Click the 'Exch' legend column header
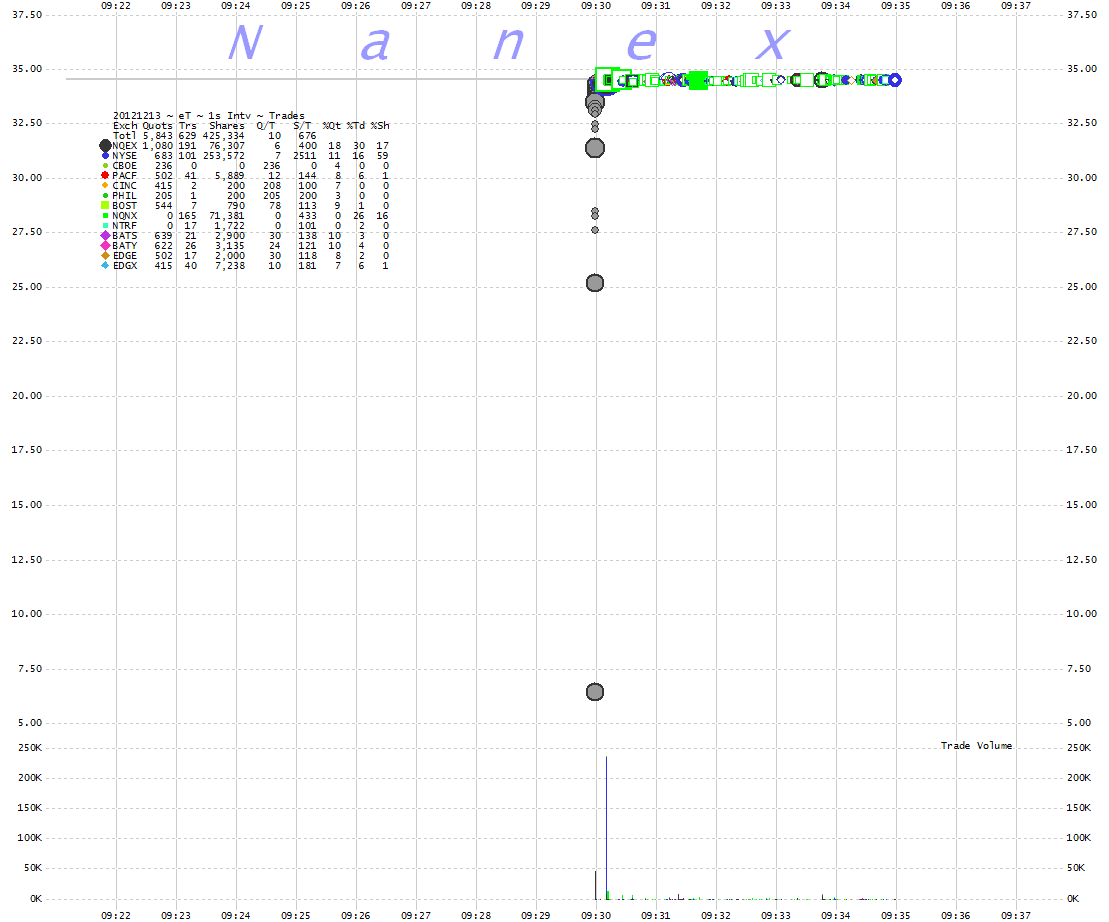This screenshot has width=1109, height=922. pos(124,125)
